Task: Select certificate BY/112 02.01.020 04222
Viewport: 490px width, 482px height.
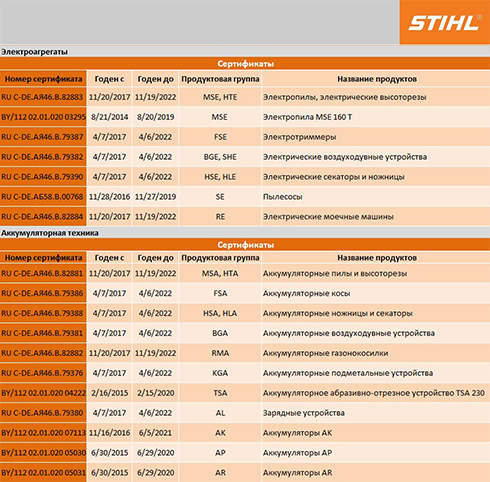Action: tap(43, 393)
